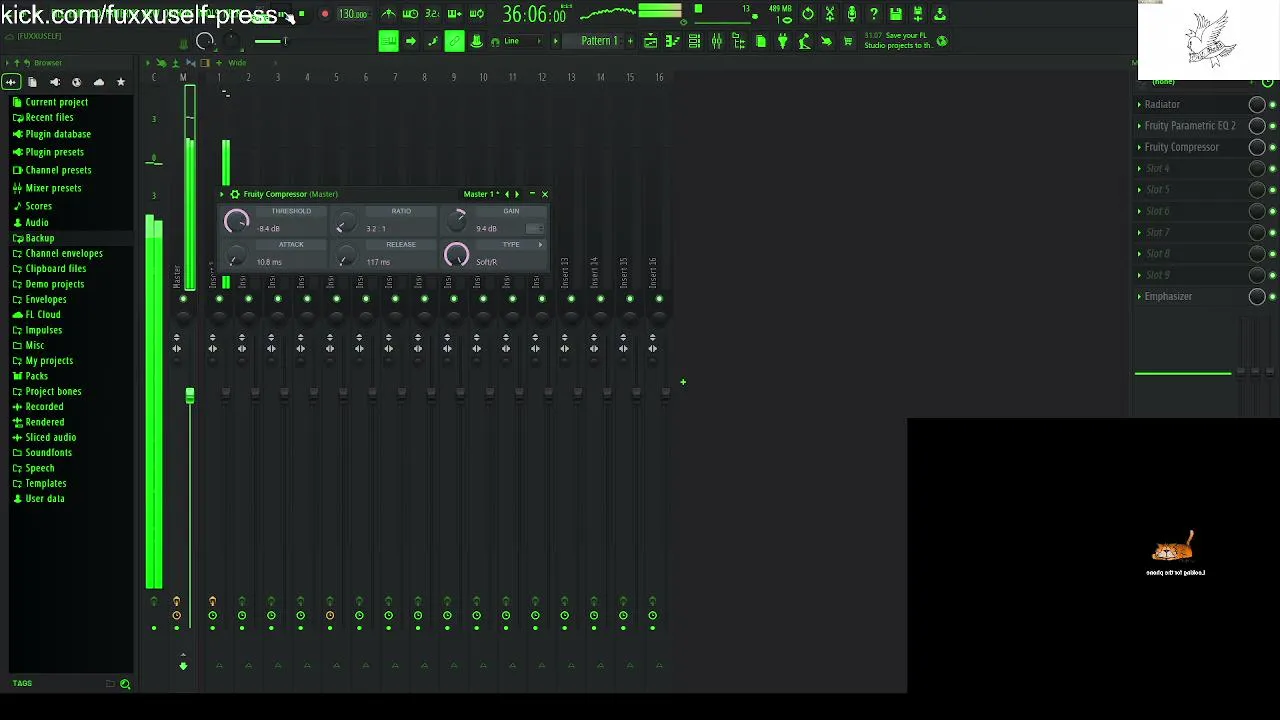Click the shopping cart icon
Screen dimensions: 1280x720
click(849, 41)
